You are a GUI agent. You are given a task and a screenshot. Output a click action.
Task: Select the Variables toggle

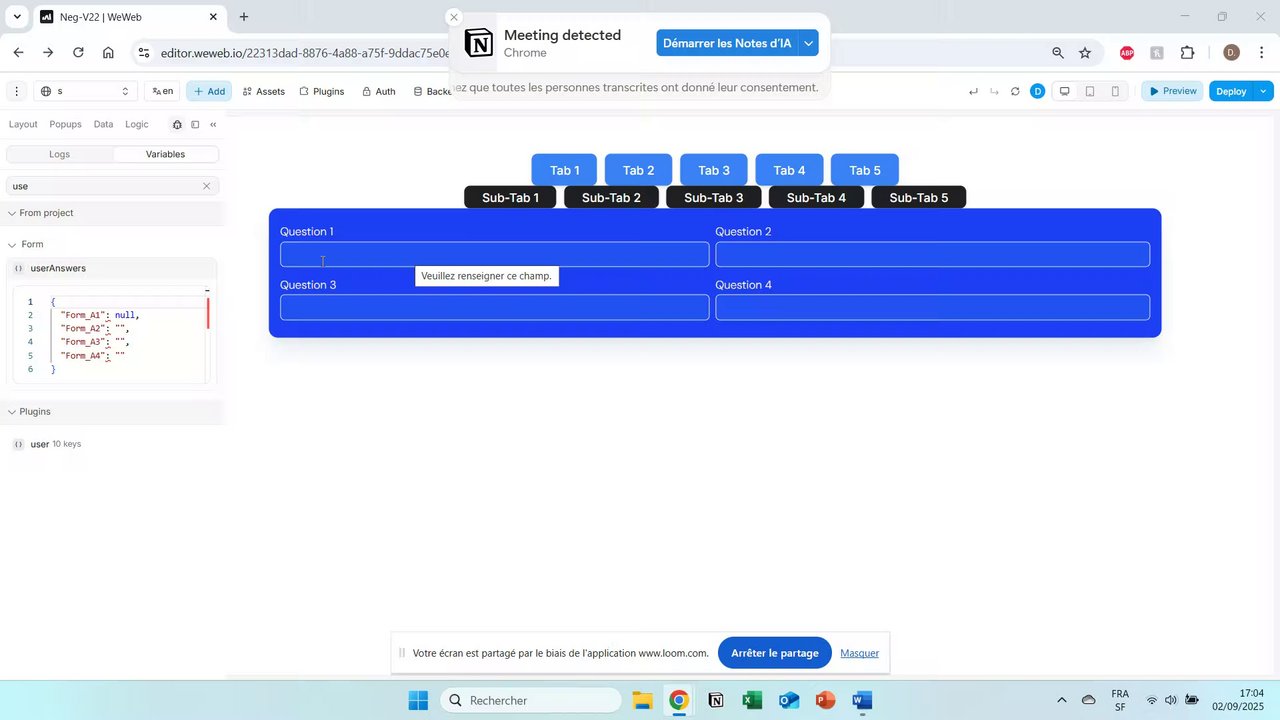click(x=165, y=154)
